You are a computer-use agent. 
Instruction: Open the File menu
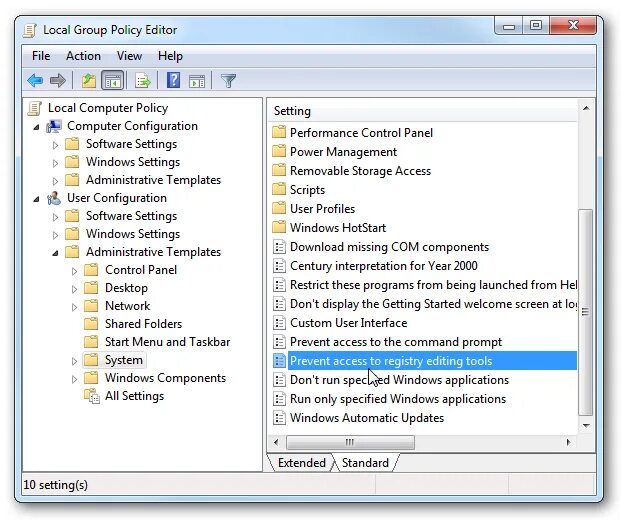(x=41, y=56)
